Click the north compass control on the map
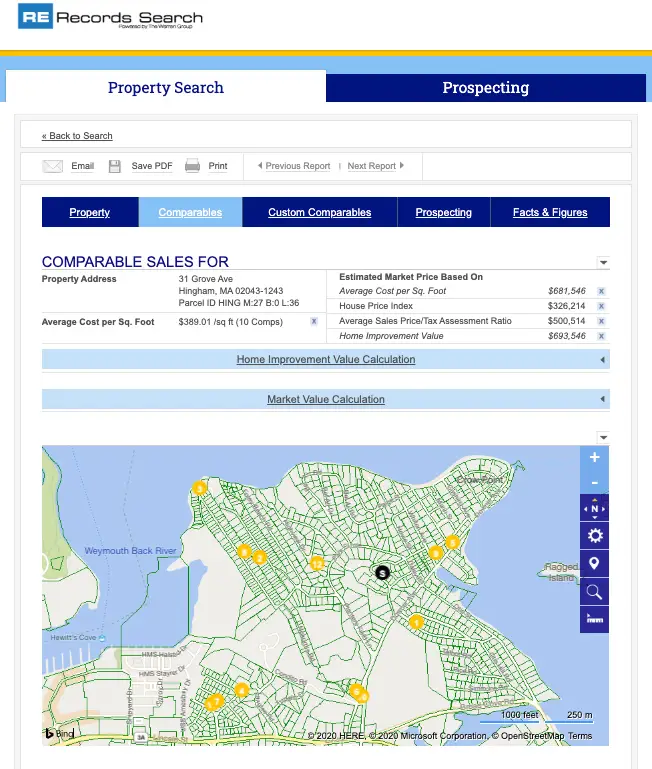Screen dimensions: 652x769 tap(594, 509)
